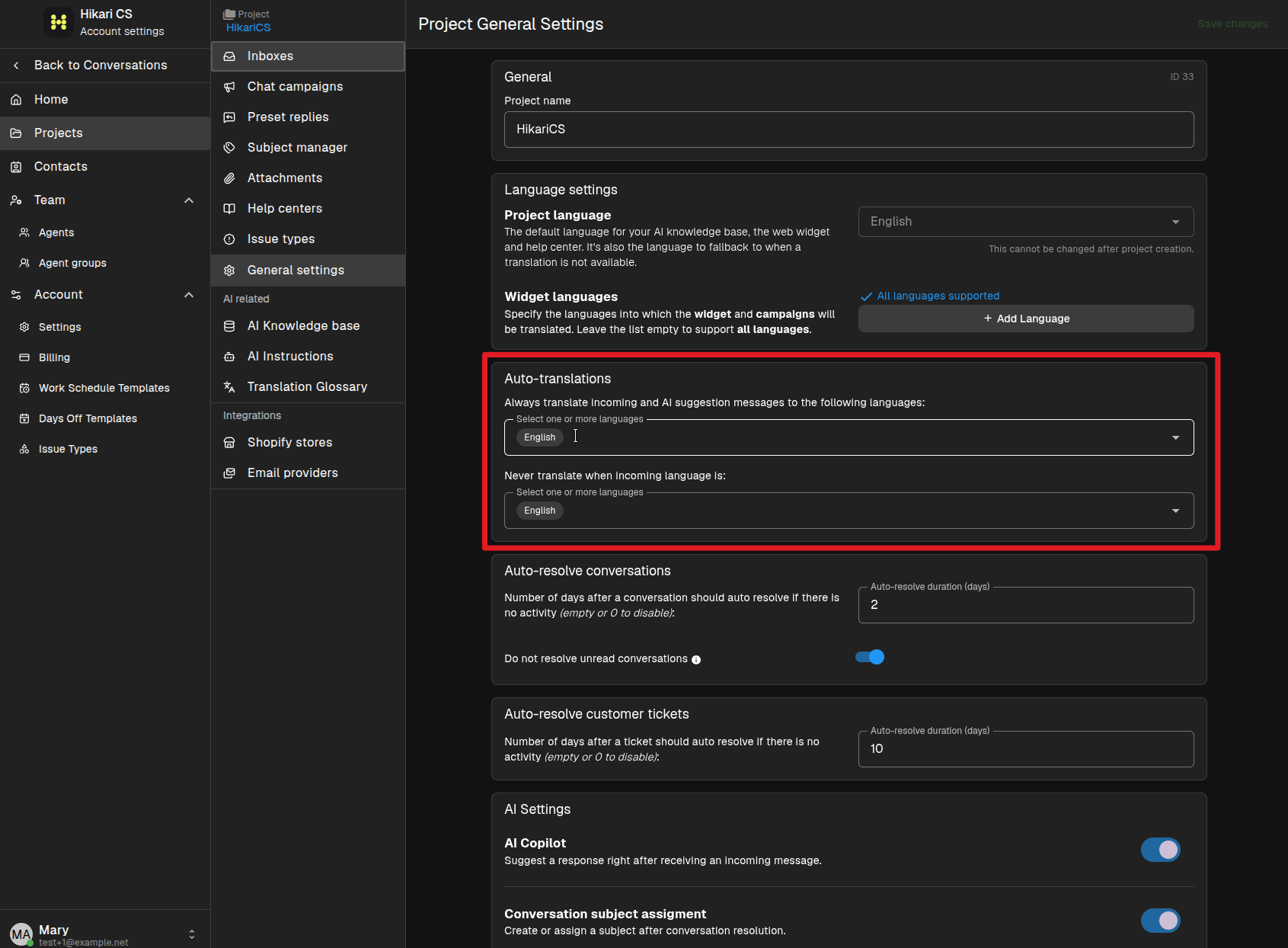Click the MA user avatar
The height and width of the screenshot is (948, 1288).
(21, 934)
